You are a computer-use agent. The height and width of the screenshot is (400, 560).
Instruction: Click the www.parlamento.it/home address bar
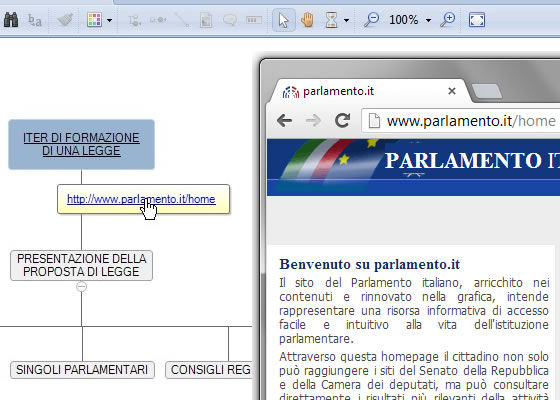[x=461, y=121]
